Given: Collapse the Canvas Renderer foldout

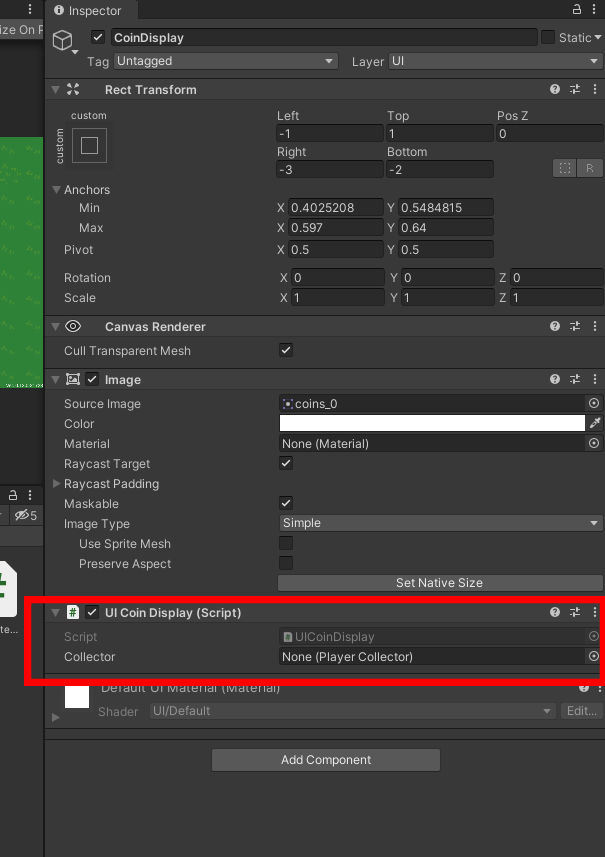Looking at the screenshot, I should pyautogui.click(x=56, y=326).
